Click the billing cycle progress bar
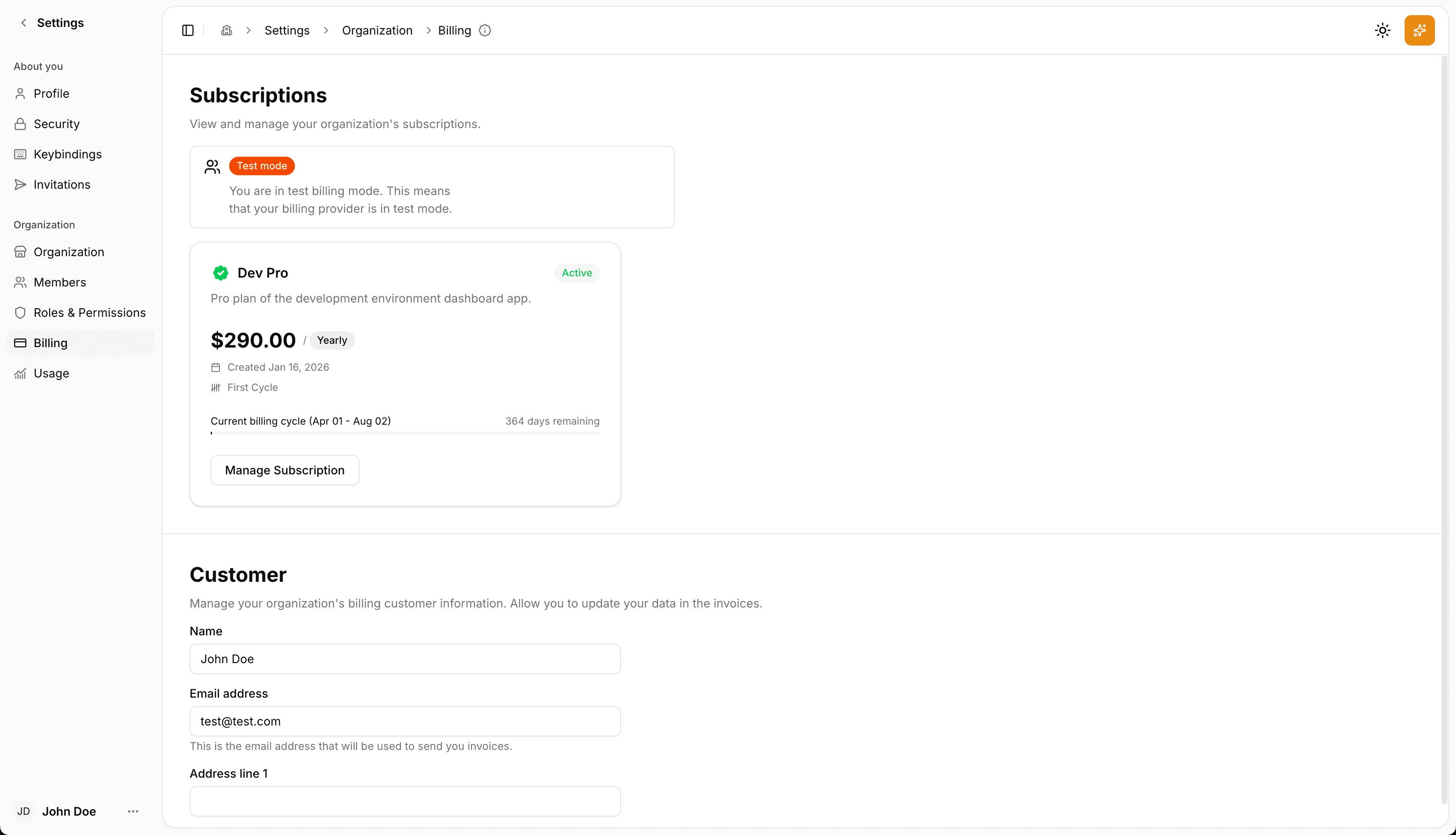This screenshot has width=1456, height=835. click(404, 434)
